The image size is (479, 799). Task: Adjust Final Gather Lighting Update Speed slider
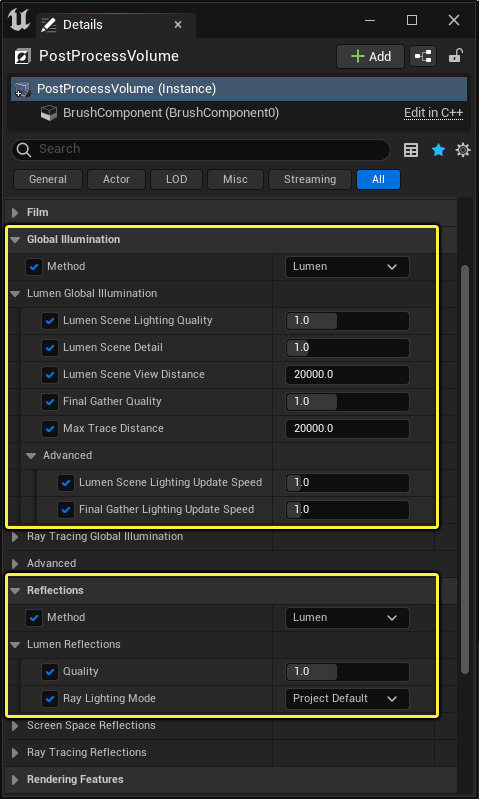(x=347, y=510)
